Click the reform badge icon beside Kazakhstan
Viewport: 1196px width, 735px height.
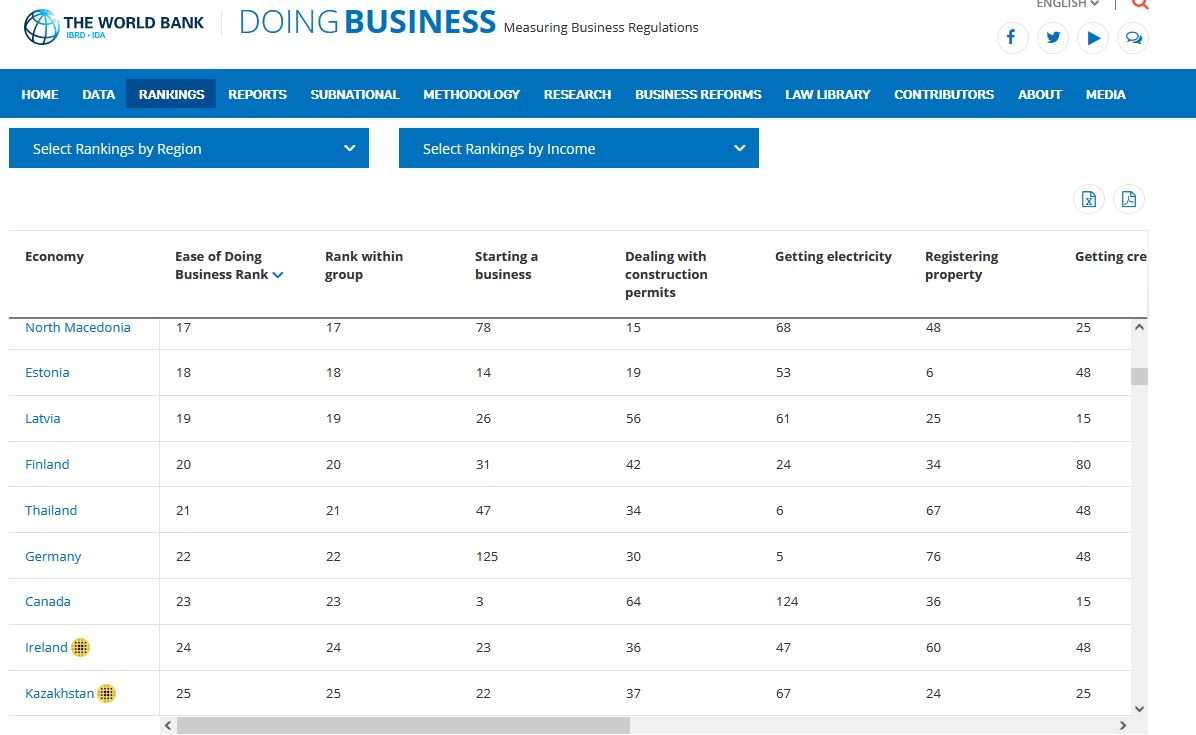(107, 693)
